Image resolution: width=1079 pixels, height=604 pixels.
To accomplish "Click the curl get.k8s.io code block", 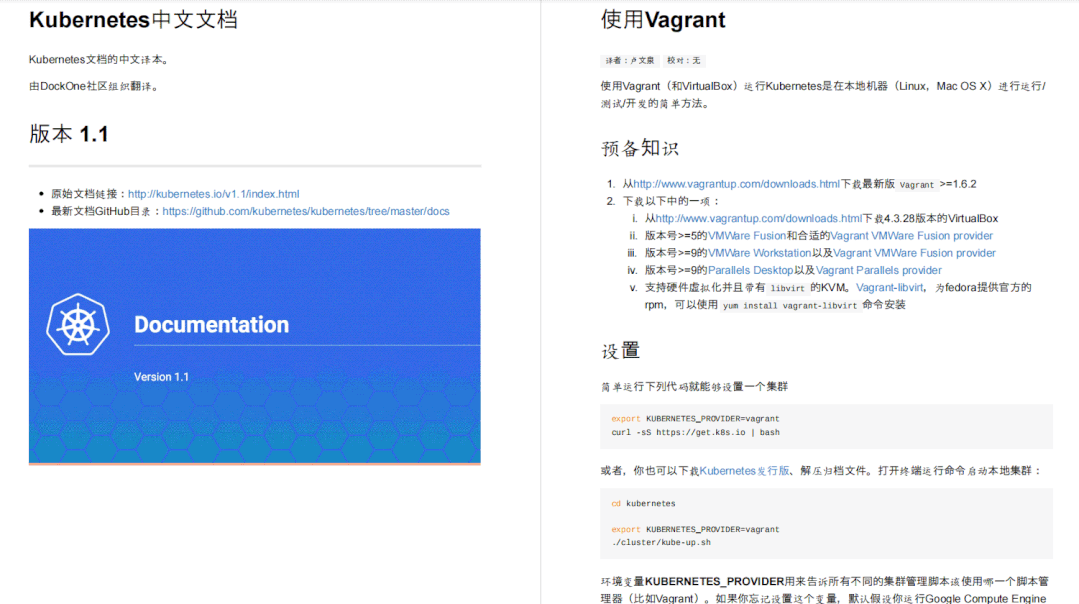I will 826,426.
